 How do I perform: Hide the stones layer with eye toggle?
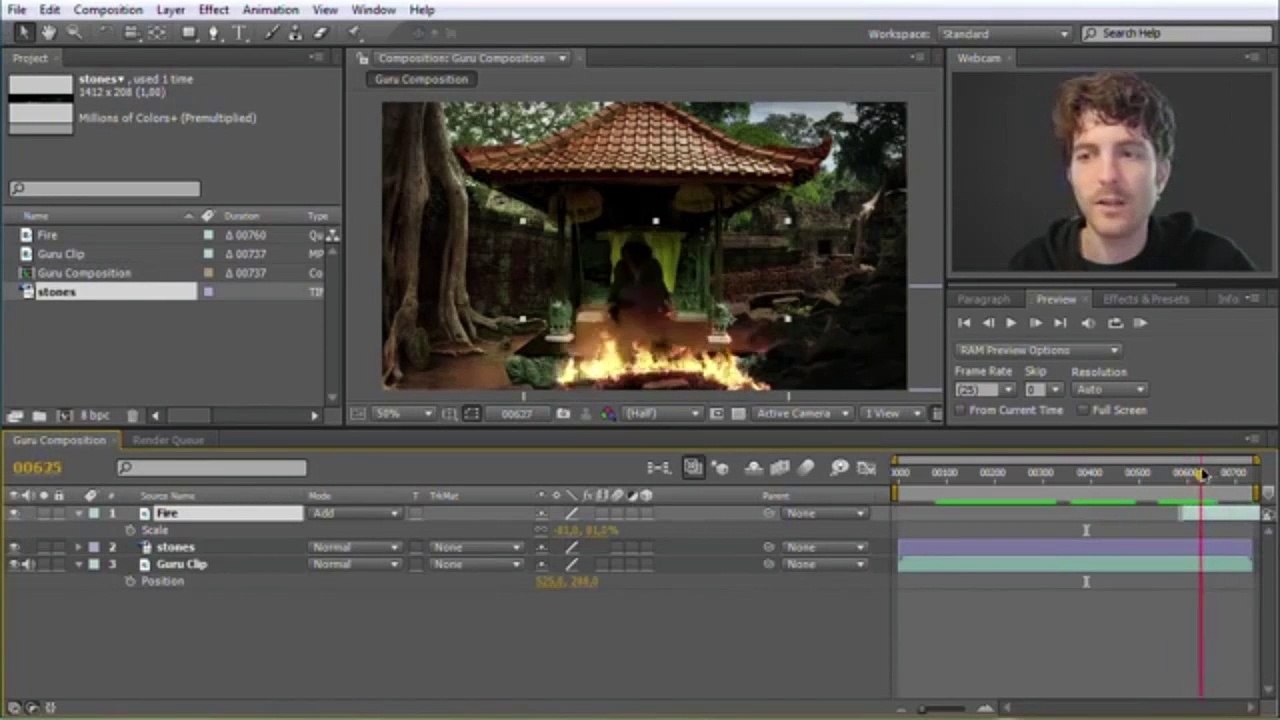click(x=14, y=547)
